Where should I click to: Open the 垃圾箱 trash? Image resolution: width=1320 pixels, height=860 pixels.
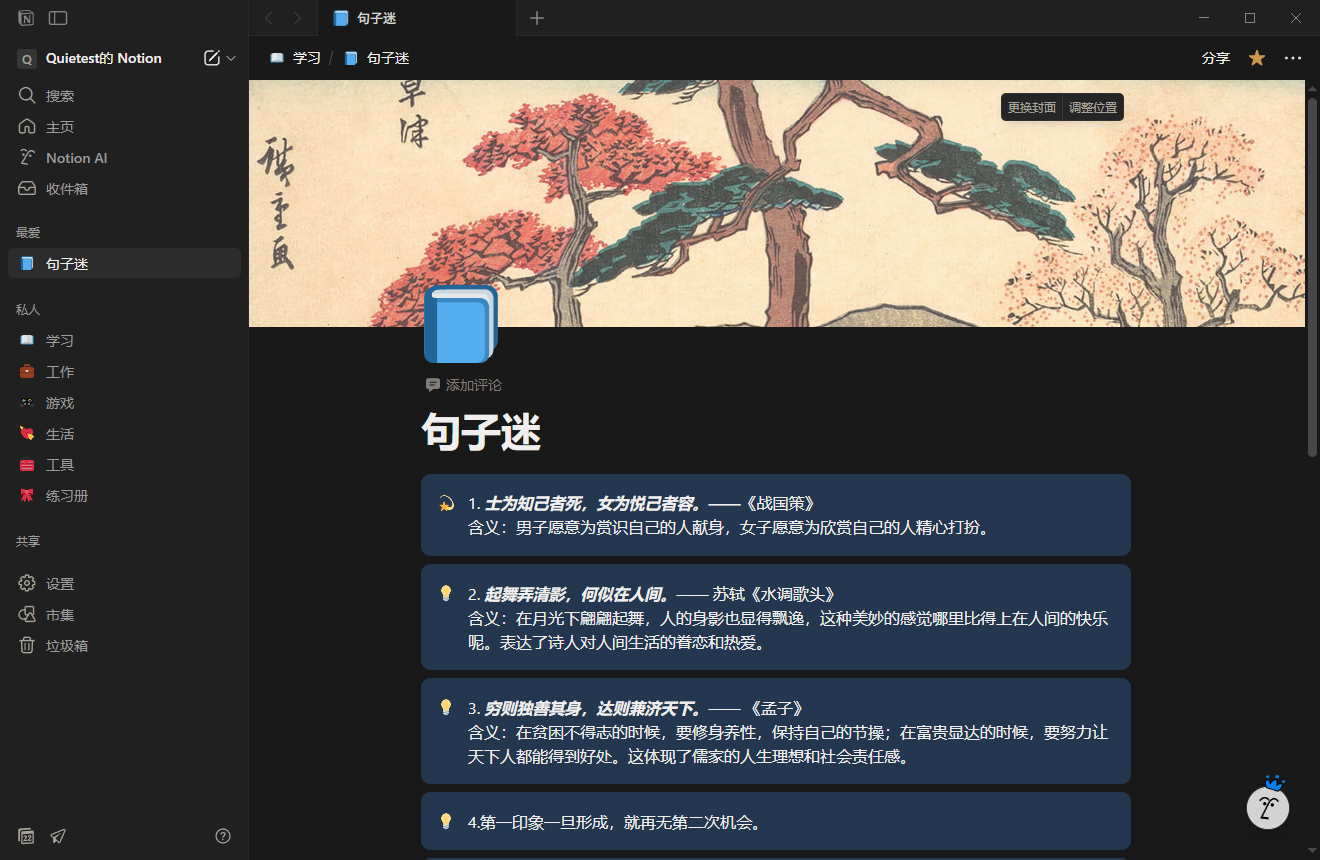click(63, 645)
